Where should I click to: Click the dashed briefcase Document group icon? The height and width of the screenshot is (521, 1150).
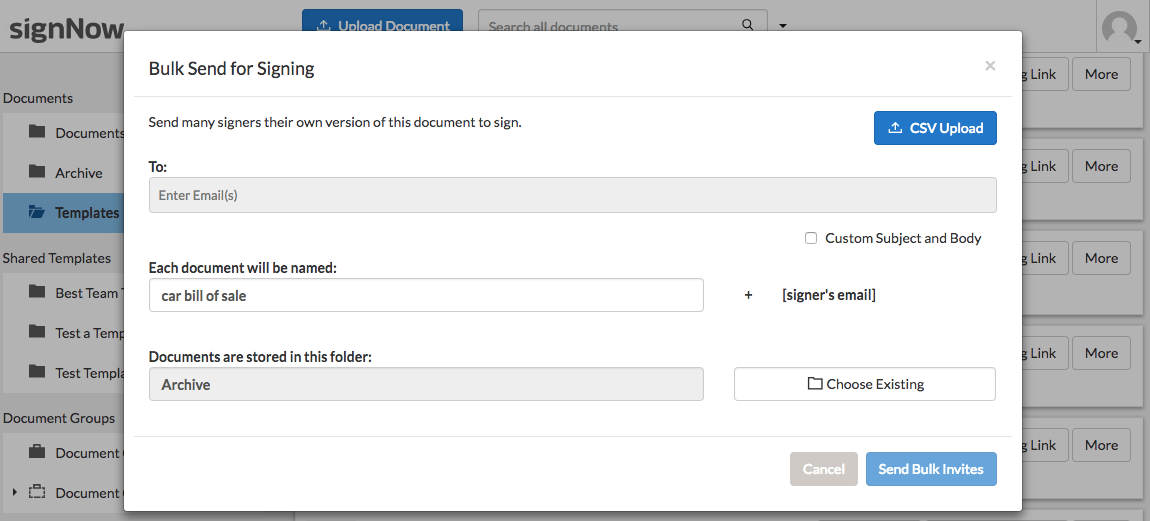(x=37, y=492)
